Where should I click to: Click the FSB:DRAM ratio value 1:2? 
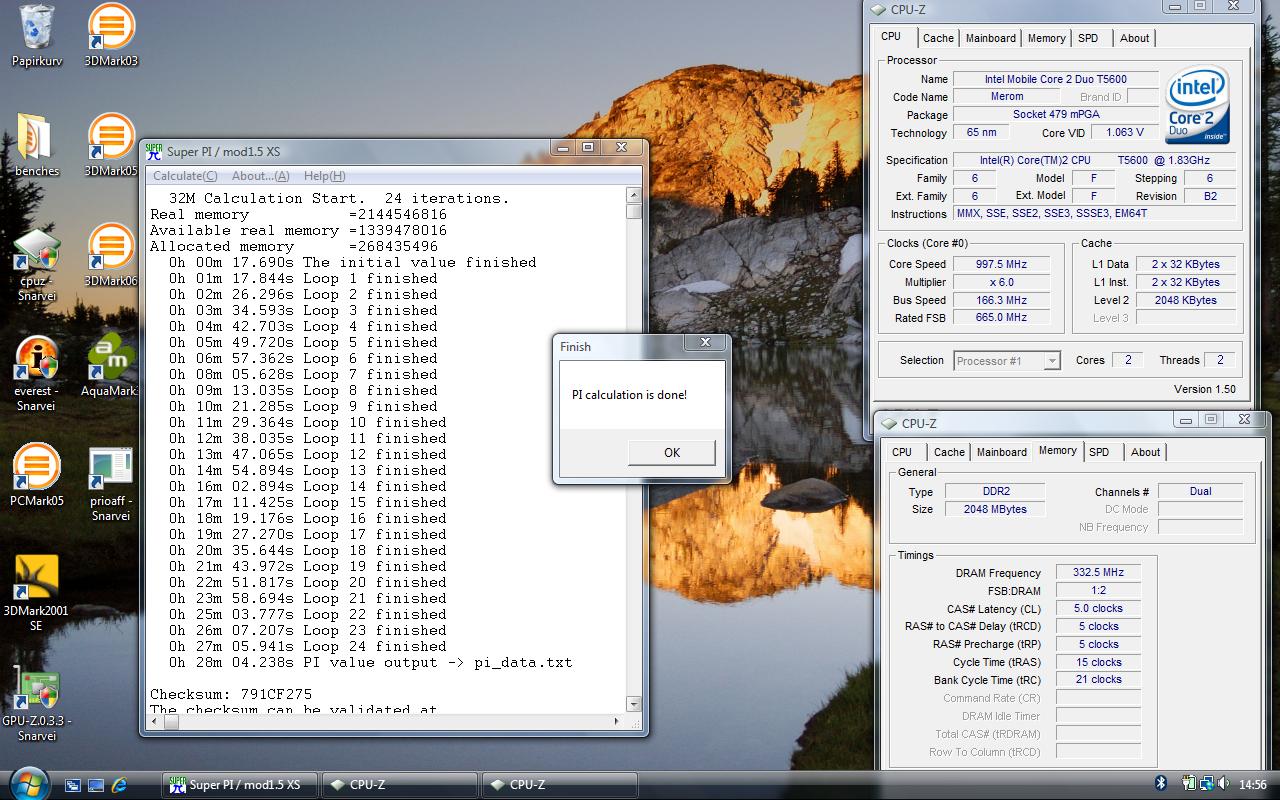(1099, 591)
